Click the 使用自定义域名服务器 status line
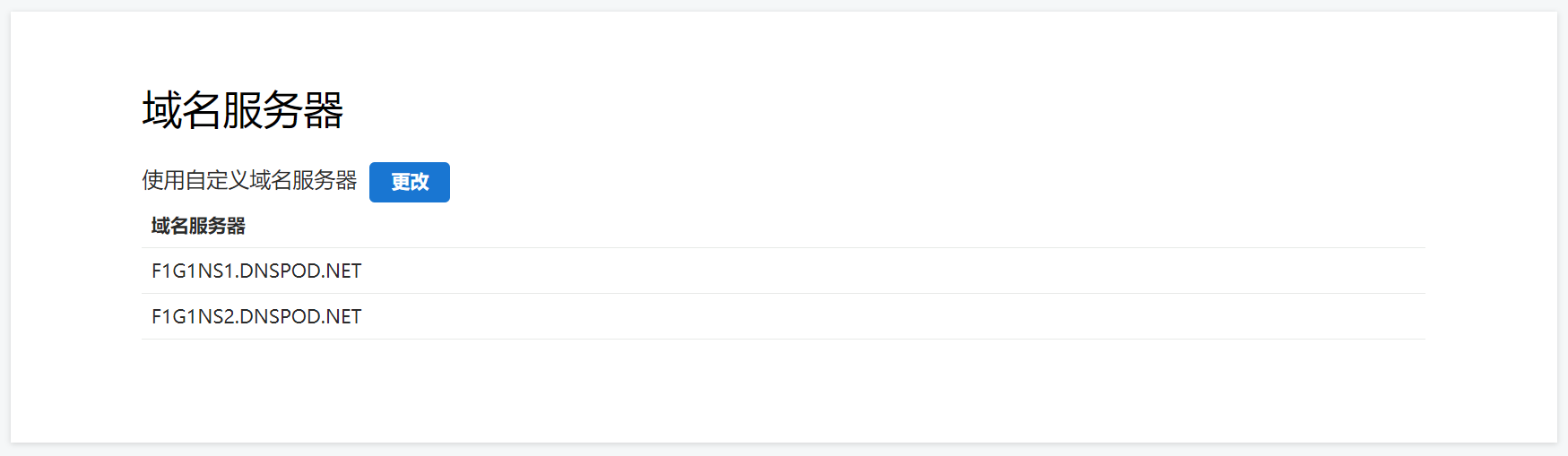 pos(249,181)
